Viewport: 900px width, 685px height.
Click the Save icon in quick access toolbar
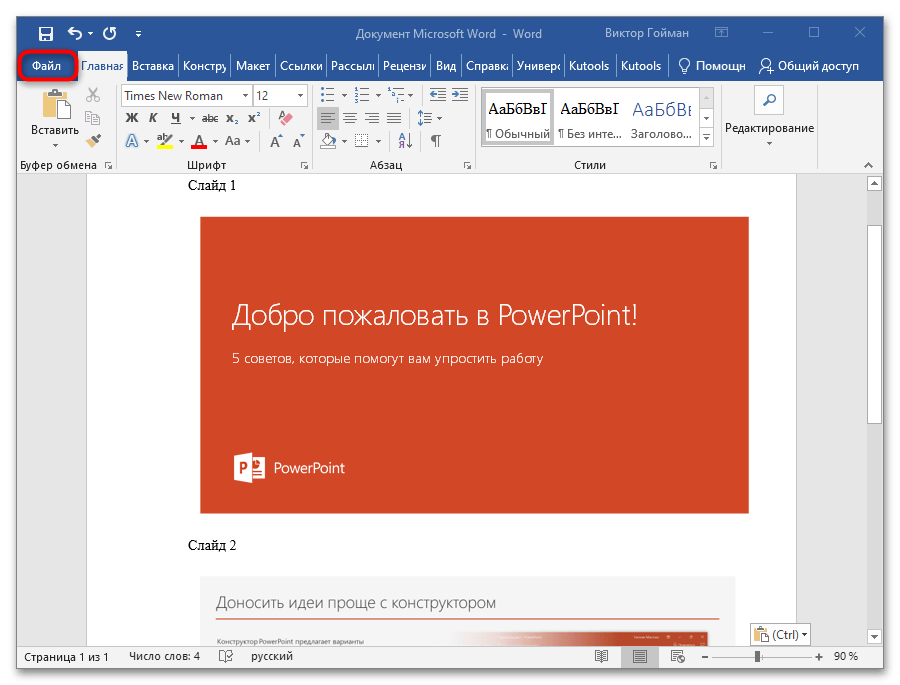click(x=46, y=33)
